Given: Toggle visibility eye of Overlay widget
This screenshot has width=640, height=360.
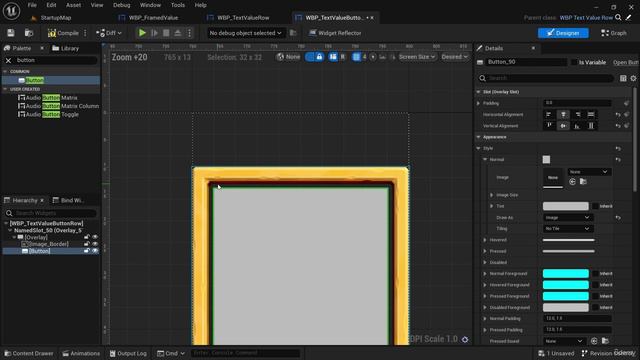Looking at the screenshot, I should [95, 237].
